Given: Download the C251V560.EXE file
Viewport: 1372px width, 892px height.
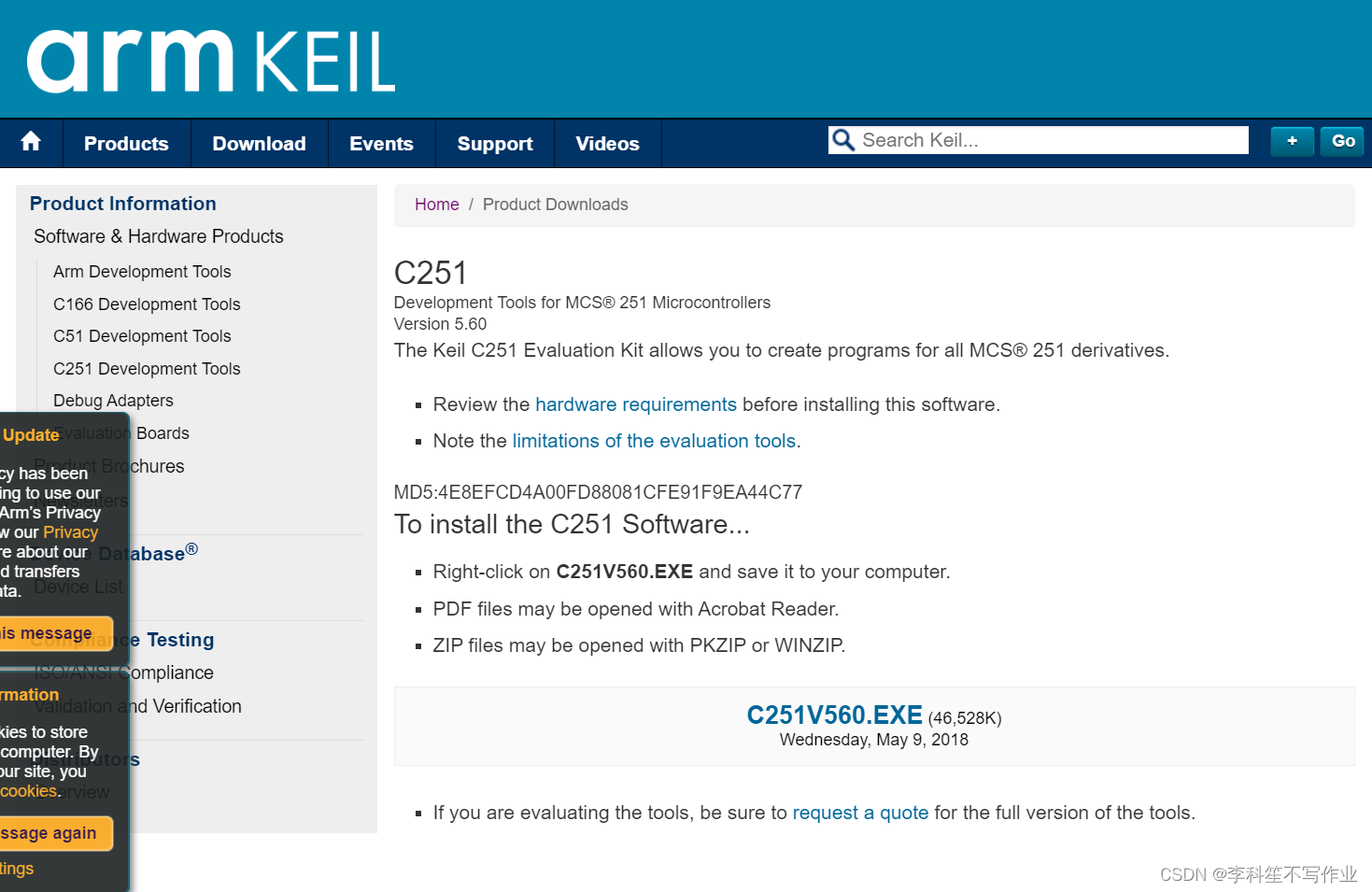Looking at the screenshot, I should (x=834, y=715).
